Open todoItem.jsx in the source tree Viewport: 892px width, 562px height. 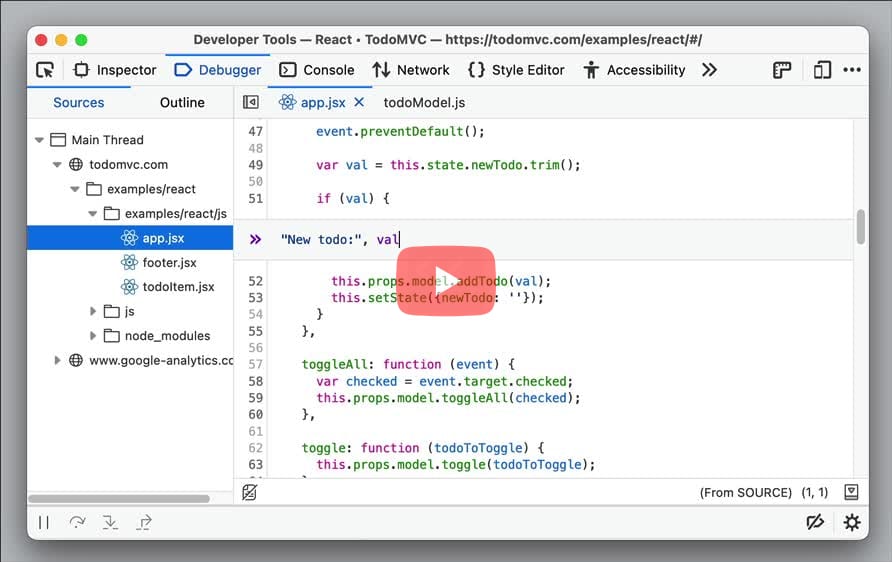(x=179, y=287)
